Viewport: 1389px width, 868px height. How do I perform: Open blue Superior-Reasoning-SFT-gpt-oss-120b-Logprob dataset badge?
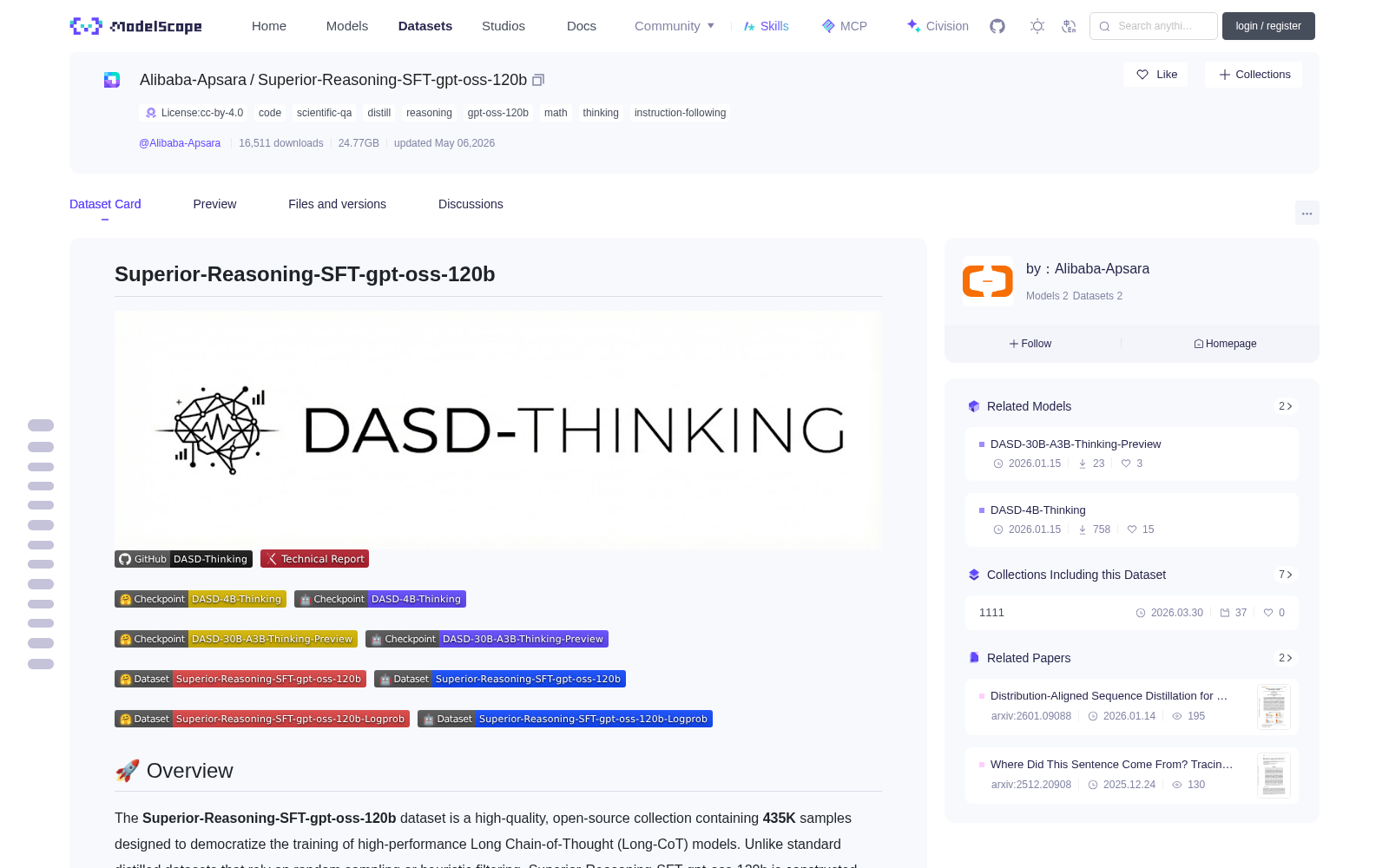(x=565, y=719)
